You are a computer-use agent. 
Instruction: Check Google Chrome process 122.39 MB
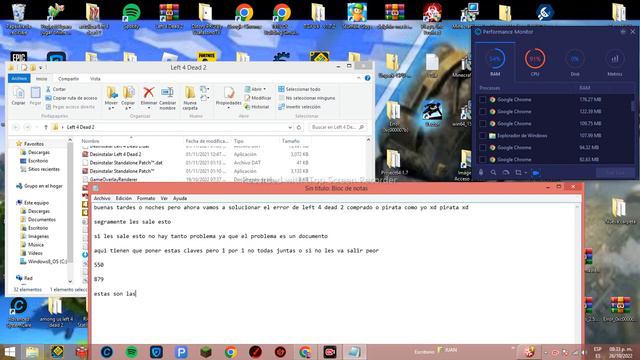point(482,111)
